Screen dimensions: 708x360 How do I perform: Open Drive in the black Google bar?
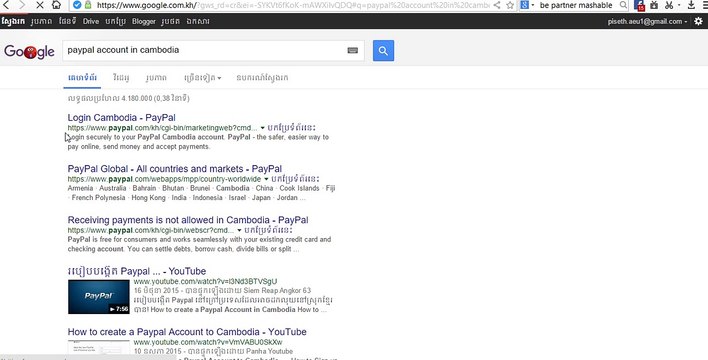(91, 21)
